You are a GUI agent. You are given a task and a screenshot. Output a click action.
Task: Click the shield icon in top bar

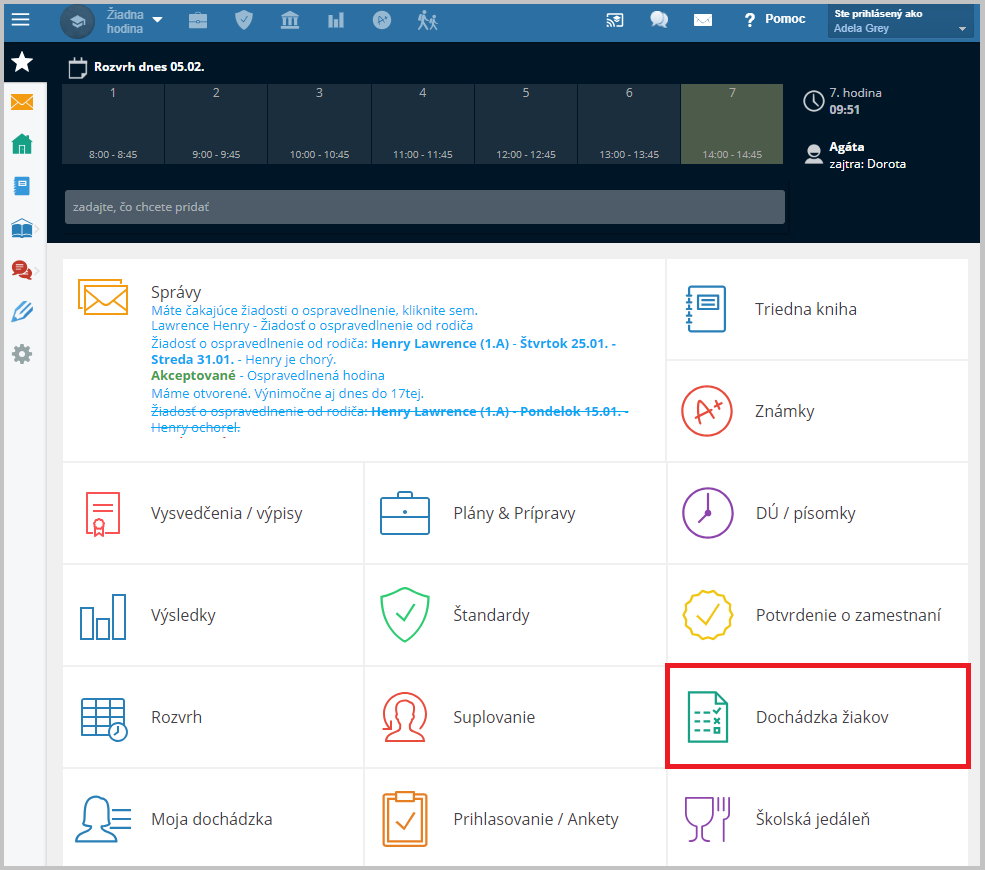pos(244,21)
